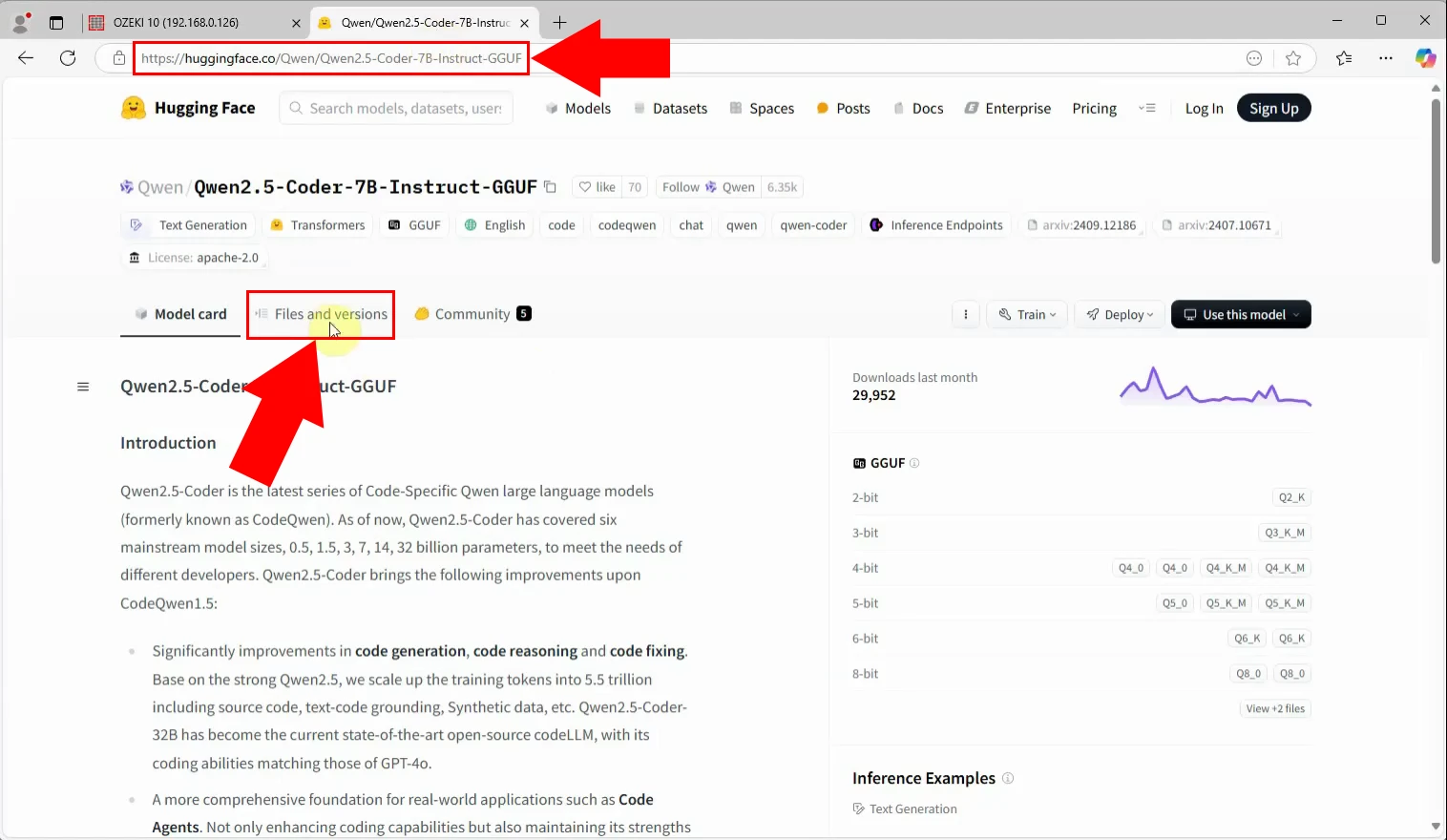Select Q2_K quantization file
The width and height of the screenshot is (1447, 840).
[x=1291, y=497]
